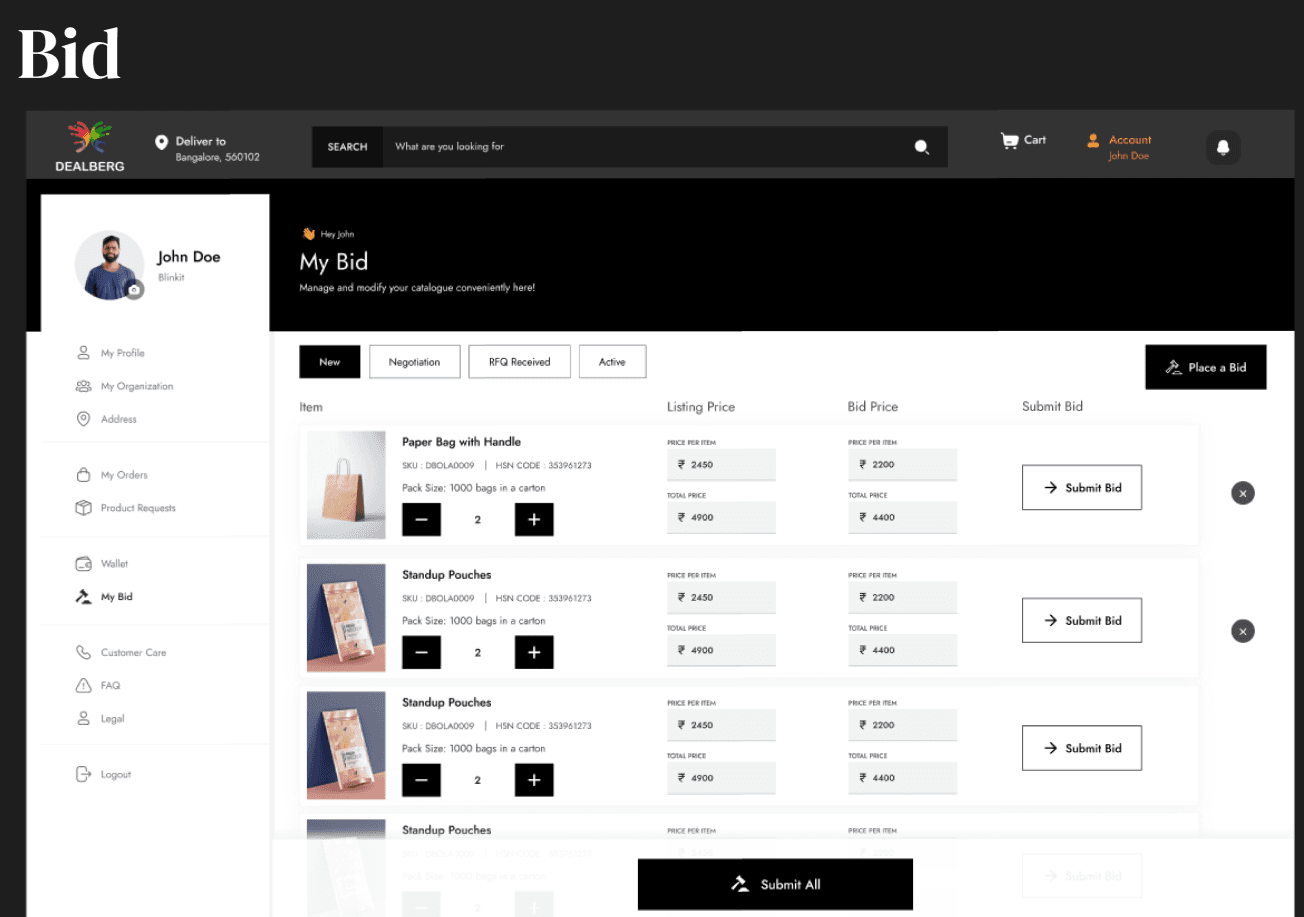The image size is (1304, 917).
Task: Click the Place a Bid button
Action: 1206,367
